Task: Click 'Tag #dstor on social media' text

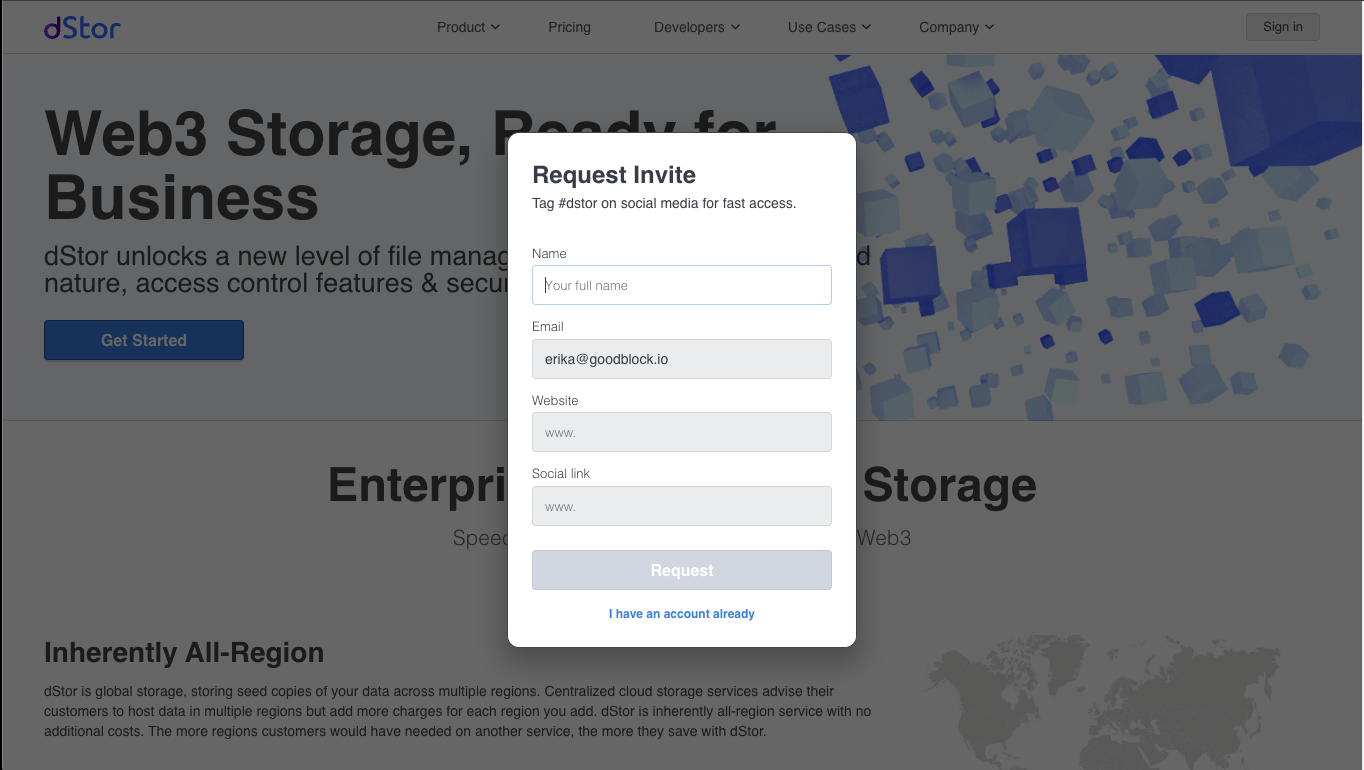Action: (x=664, y=203)
